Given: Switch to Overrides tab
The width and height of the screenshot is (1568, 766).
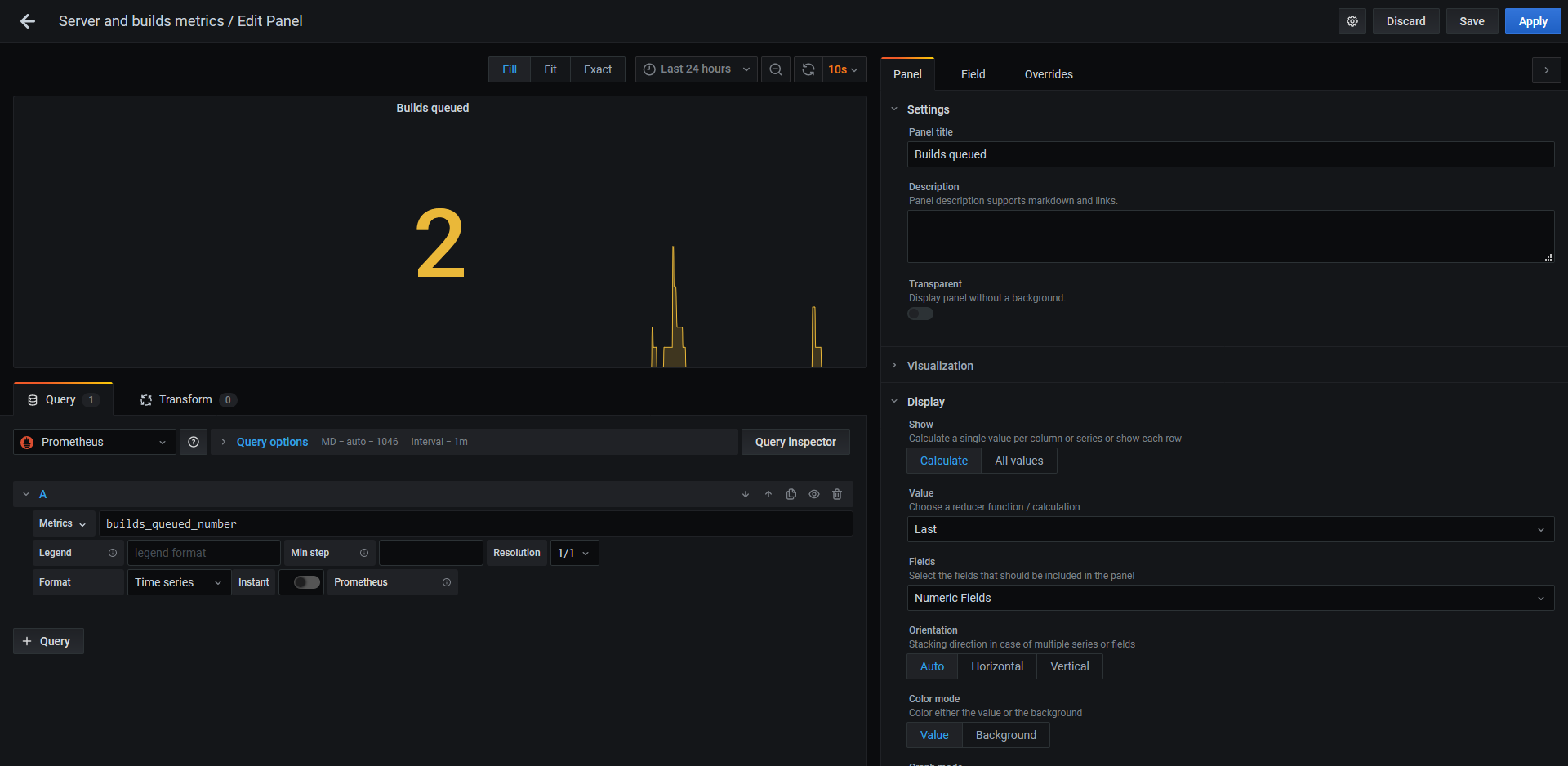Looking at the screenshot, I should 1049,74.
